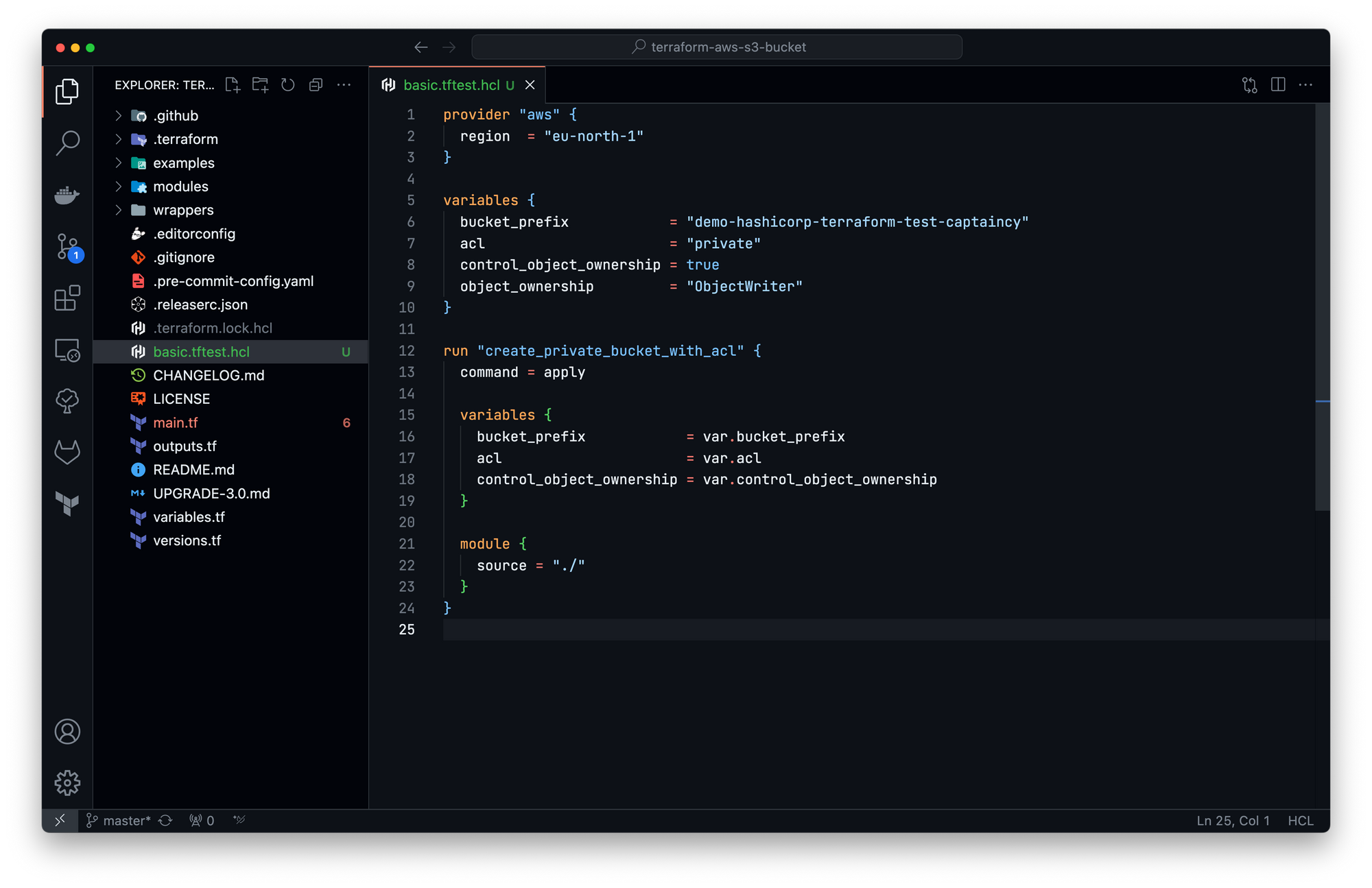Expand the examples folder
Viewport: 1372px width, 888px height.
(183, 163)
